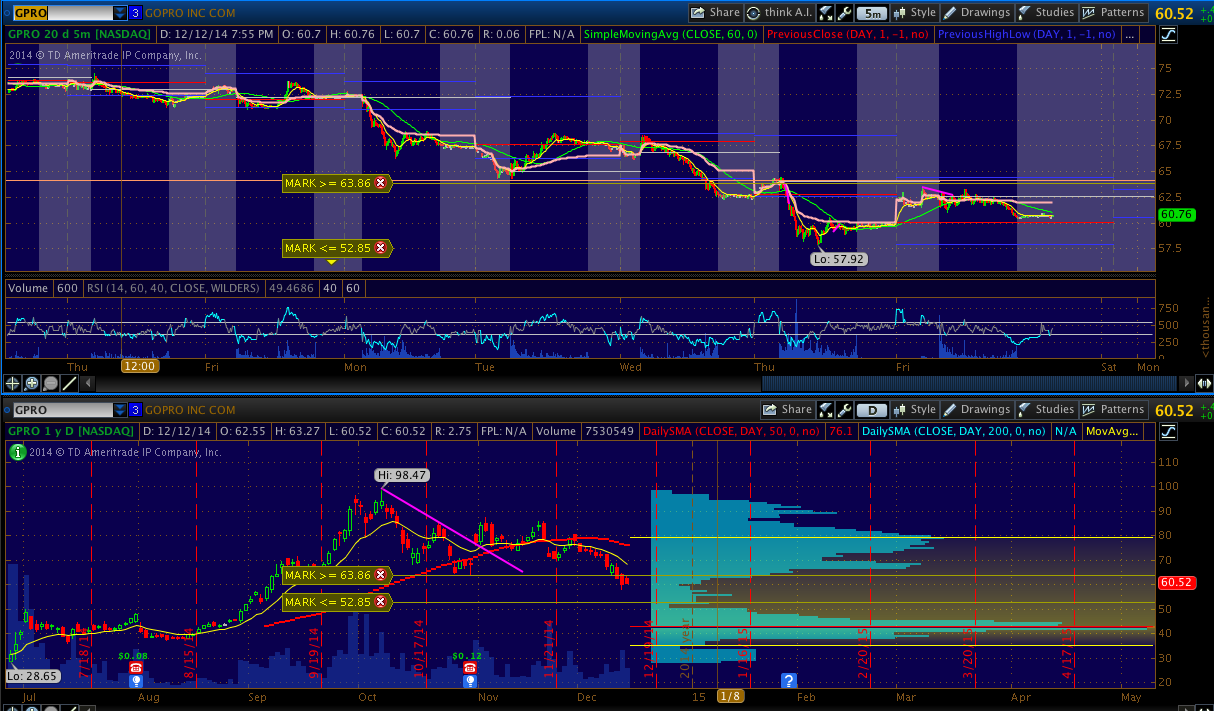Screen dimensions: 1214x711
Task: Click the pan crosshair tool icon
Action: click(13, 383)
